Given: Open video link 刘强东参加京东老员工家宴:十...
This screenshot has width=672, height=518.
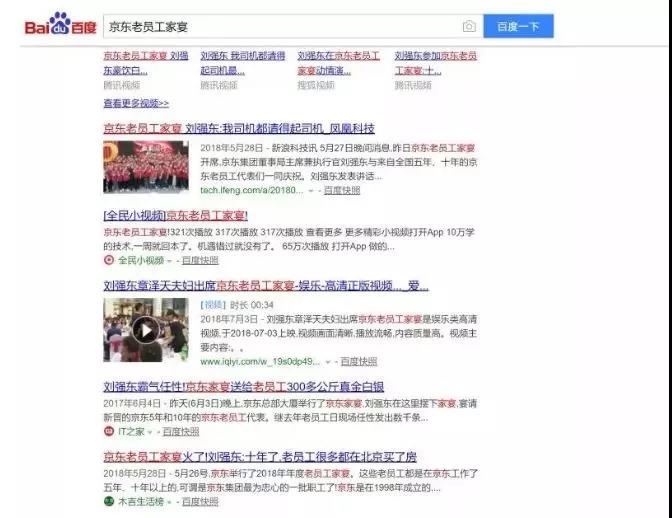Looking at the screenshot, I should [x=436, y=63].
